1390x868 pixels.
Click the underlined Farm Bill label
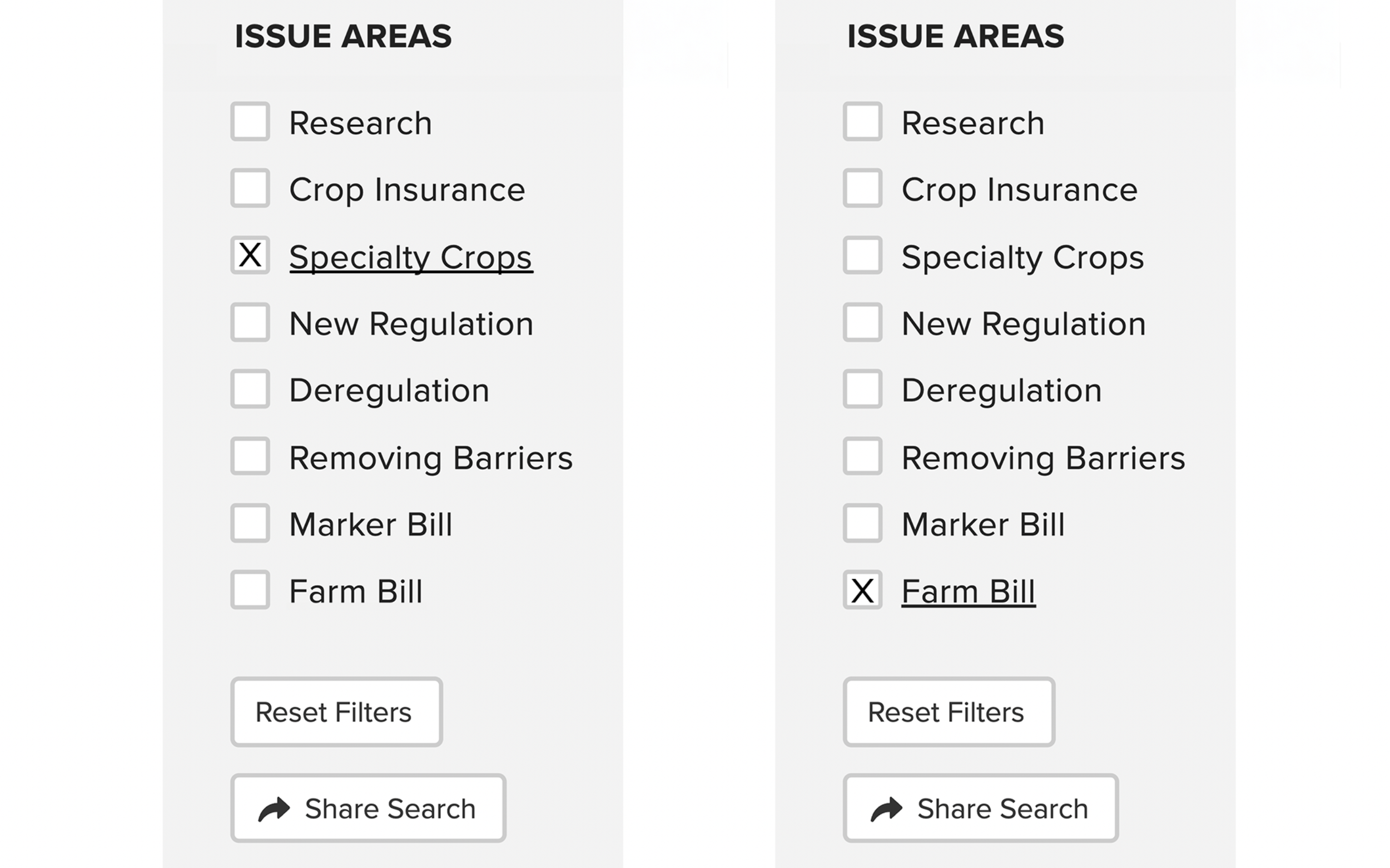click(969, 592)
